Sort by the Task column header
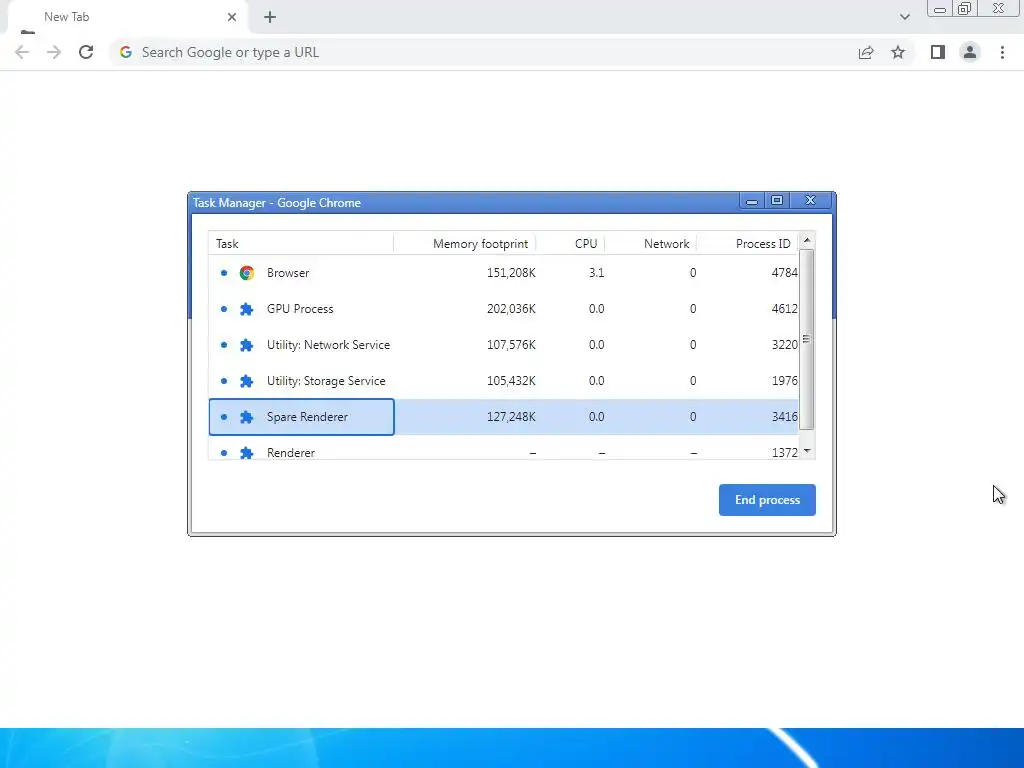 click(301, 244)
